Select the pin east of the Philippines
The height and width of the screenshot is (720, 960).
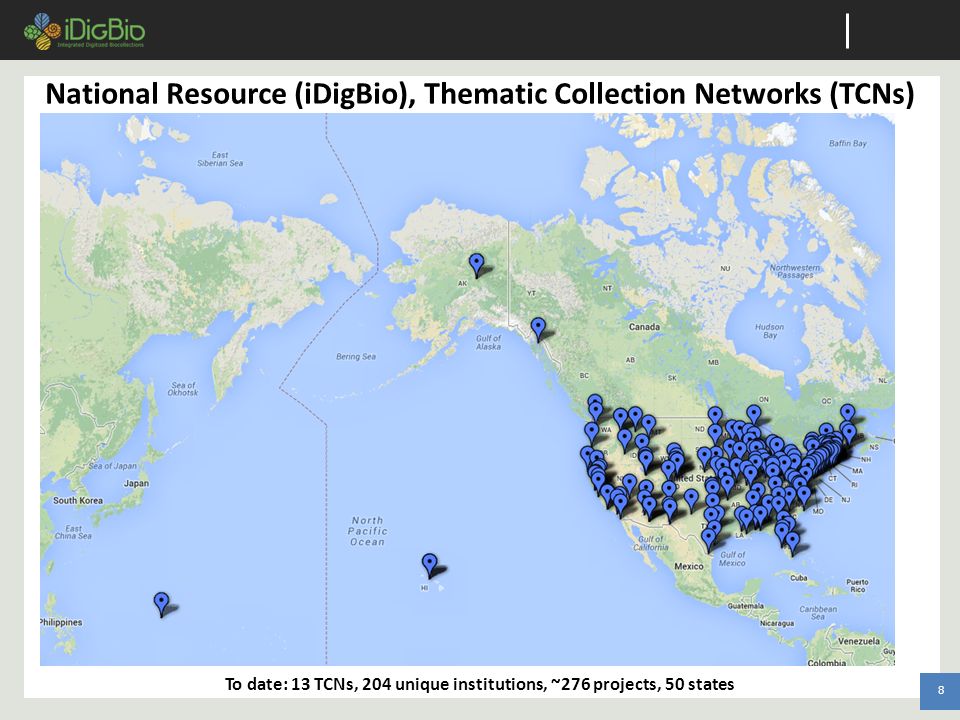coord(161,604)
